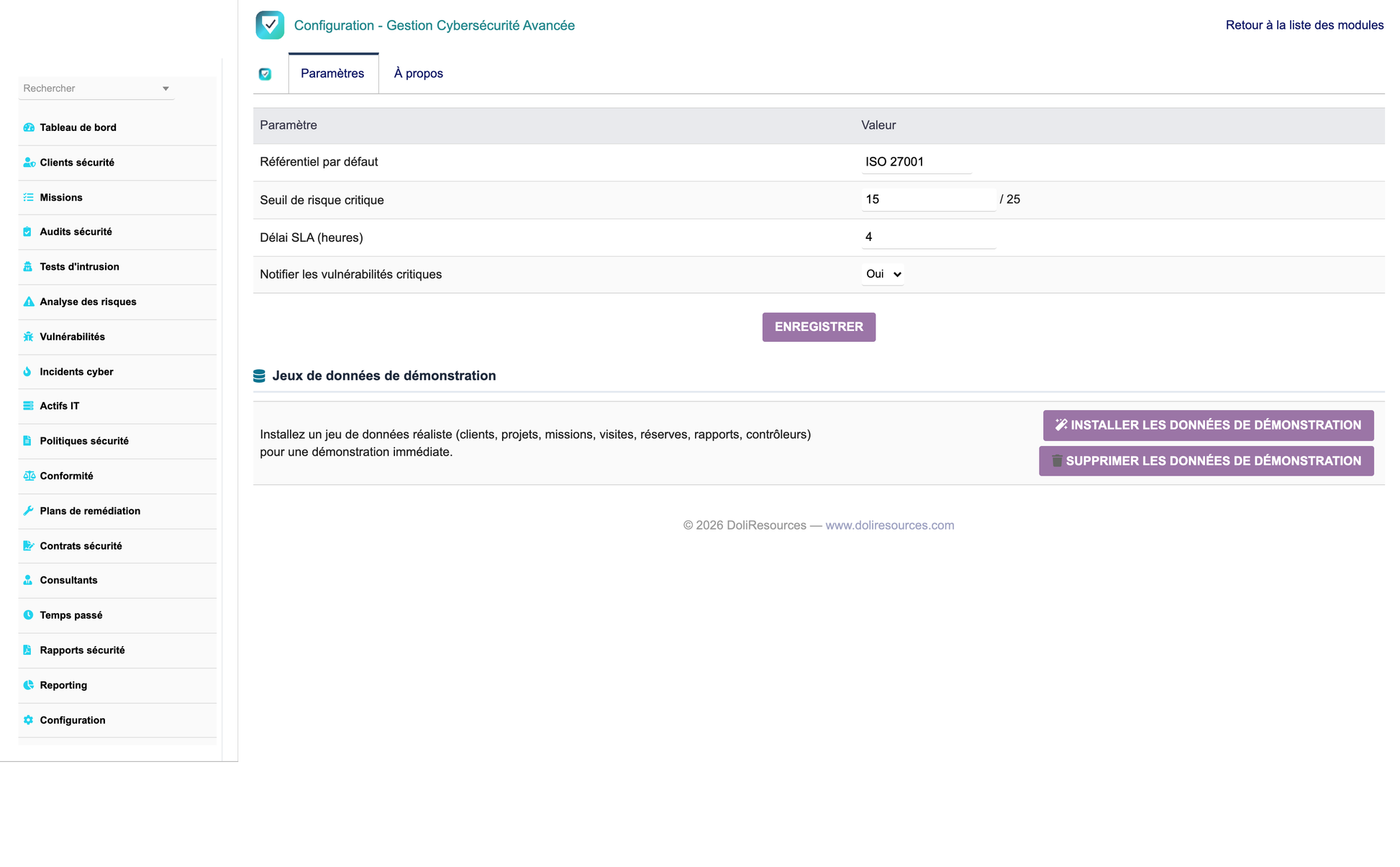Click the Incidents cyber flame icon
This screenshot has width=1400, height=867.
pos(27,372)
